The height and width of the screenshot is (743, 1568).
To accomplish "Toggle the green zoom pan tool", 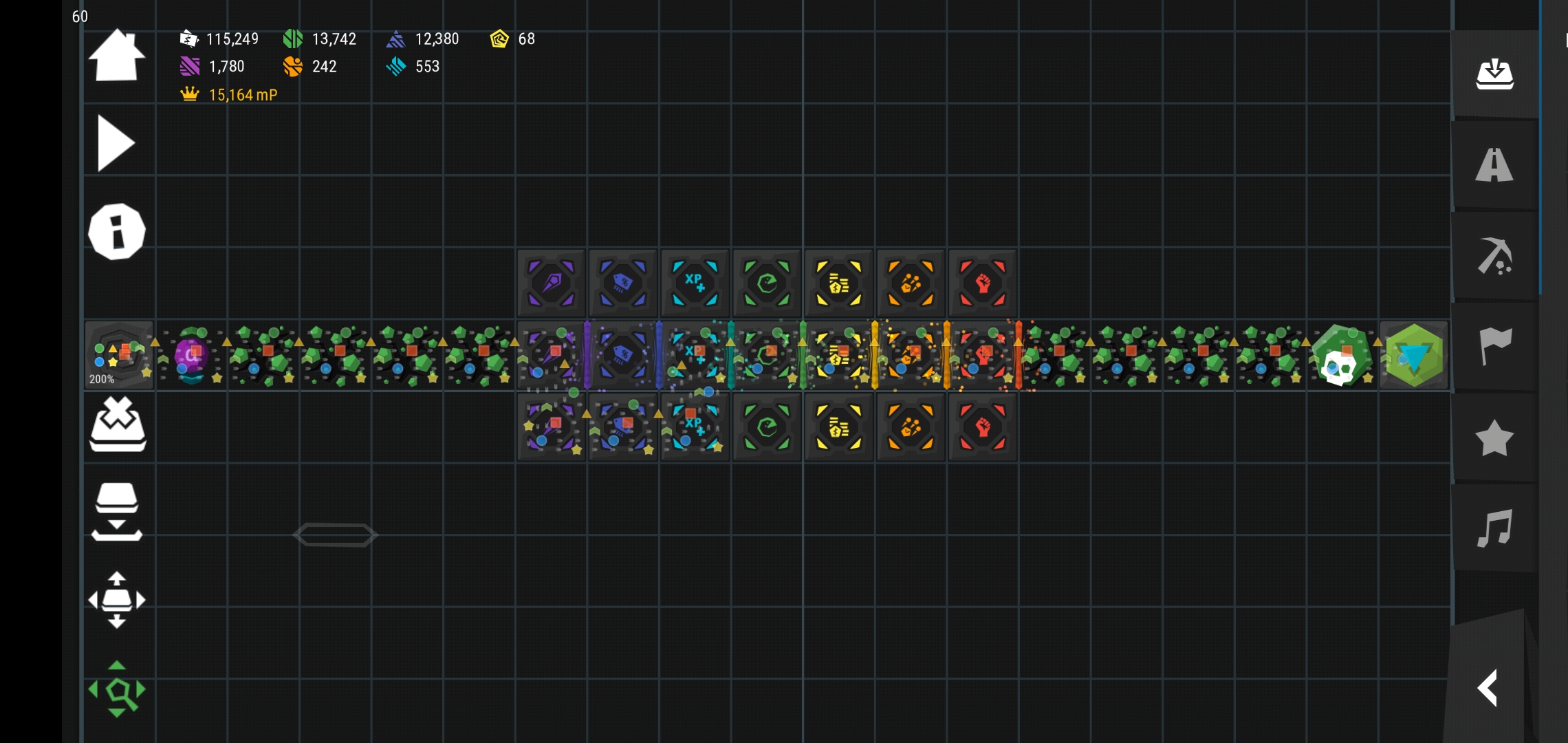I will click(117, 689).
